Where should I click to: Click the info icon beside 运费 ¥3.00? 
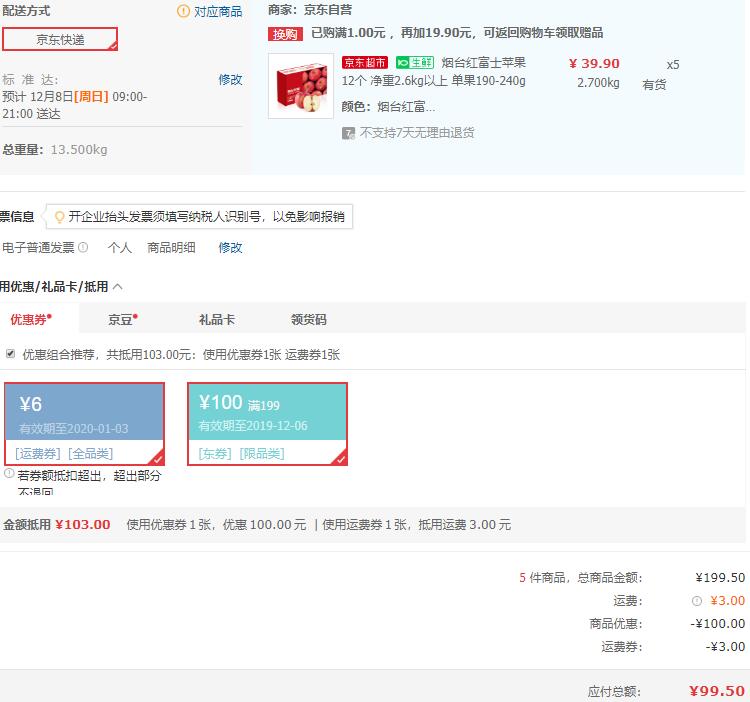click(x=697, y=601)
